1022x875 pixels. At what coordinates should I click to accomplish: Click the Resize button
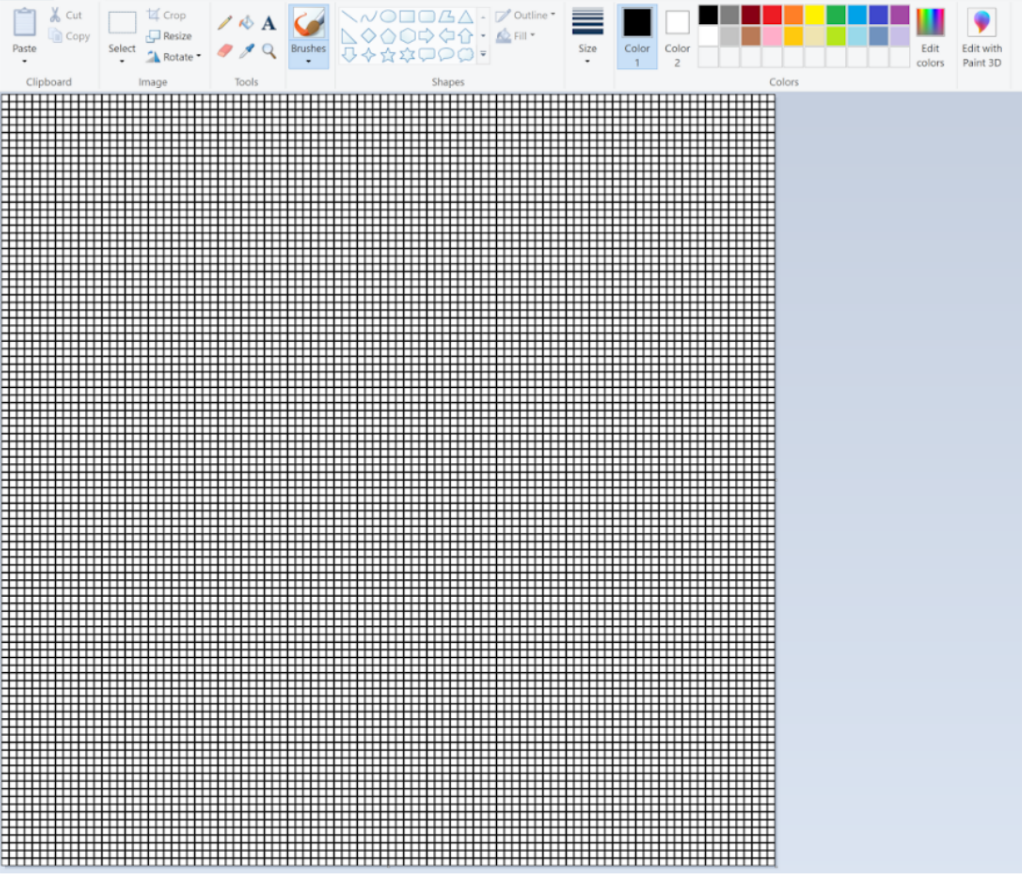point(169,36)
